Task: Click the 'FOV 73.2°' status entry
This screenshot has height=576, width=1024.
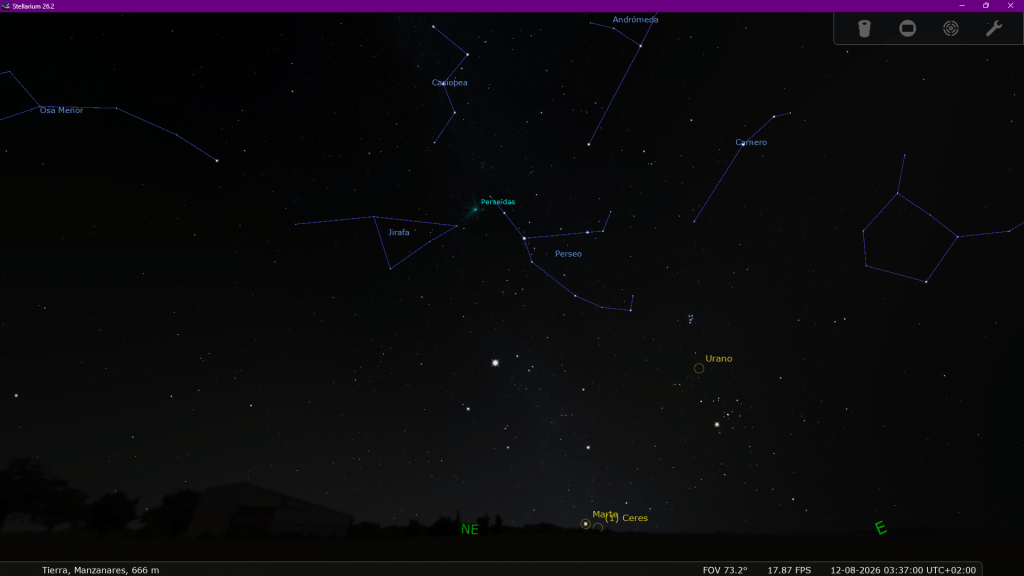Action: [725, 570]
